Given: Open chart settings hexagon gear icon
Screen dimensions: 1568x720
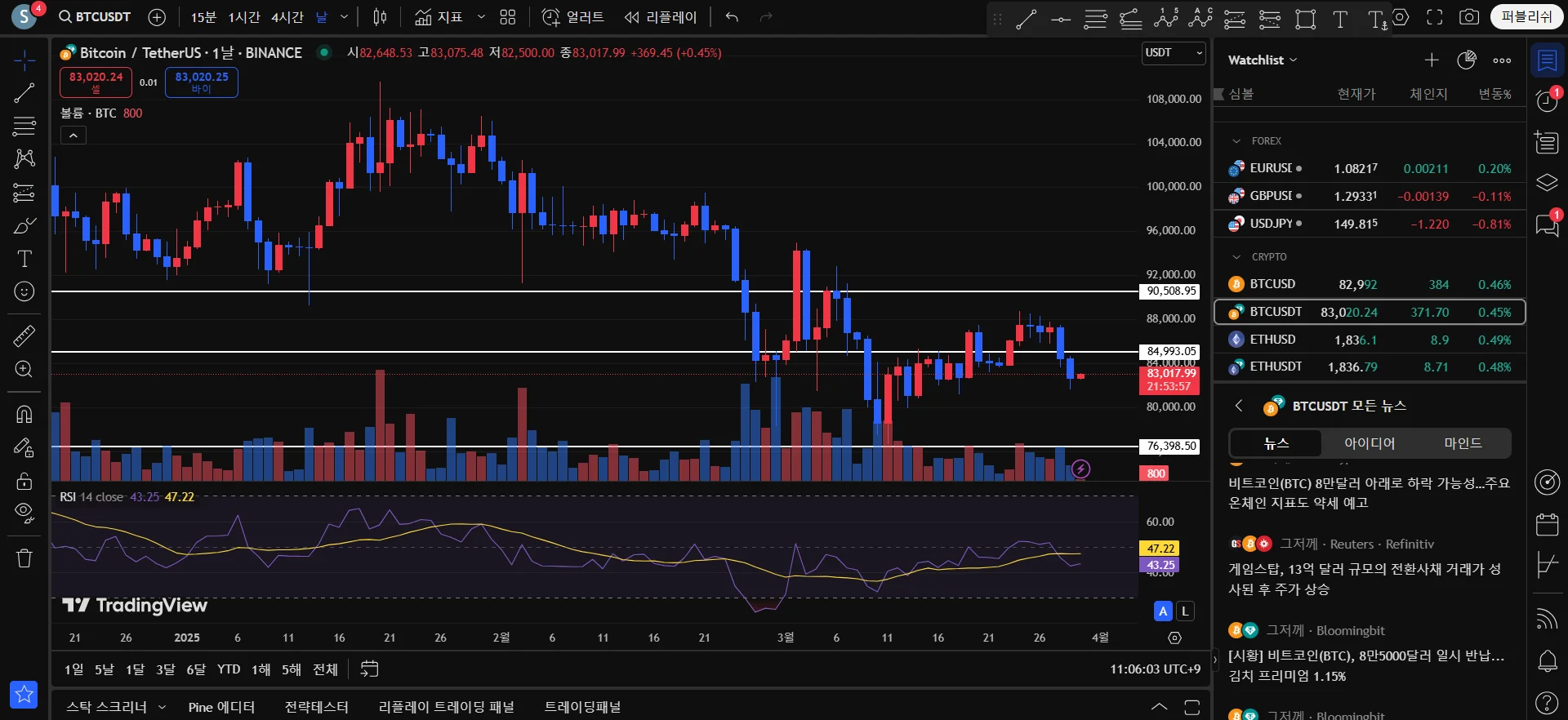Looking at the screenshot, I should (1401, 17).
